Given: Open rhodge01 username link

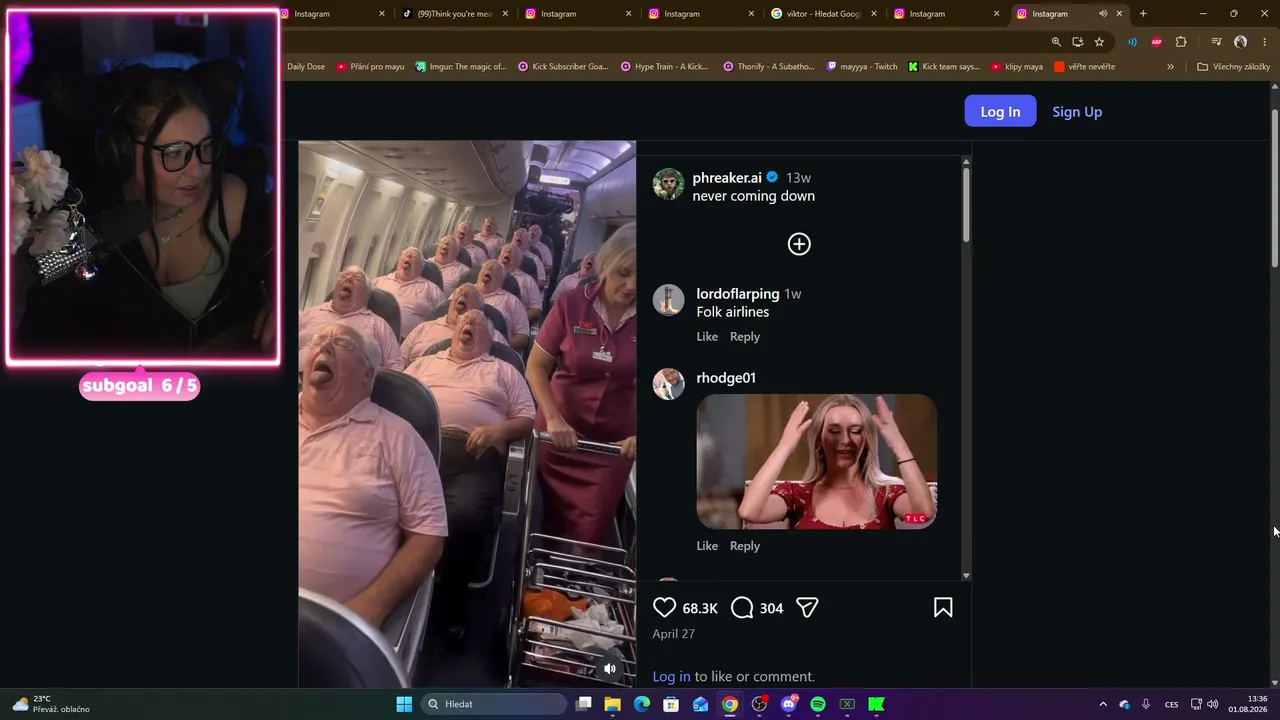Looking at the screenshot, I should pyautogui.click(x=726, y=378).
